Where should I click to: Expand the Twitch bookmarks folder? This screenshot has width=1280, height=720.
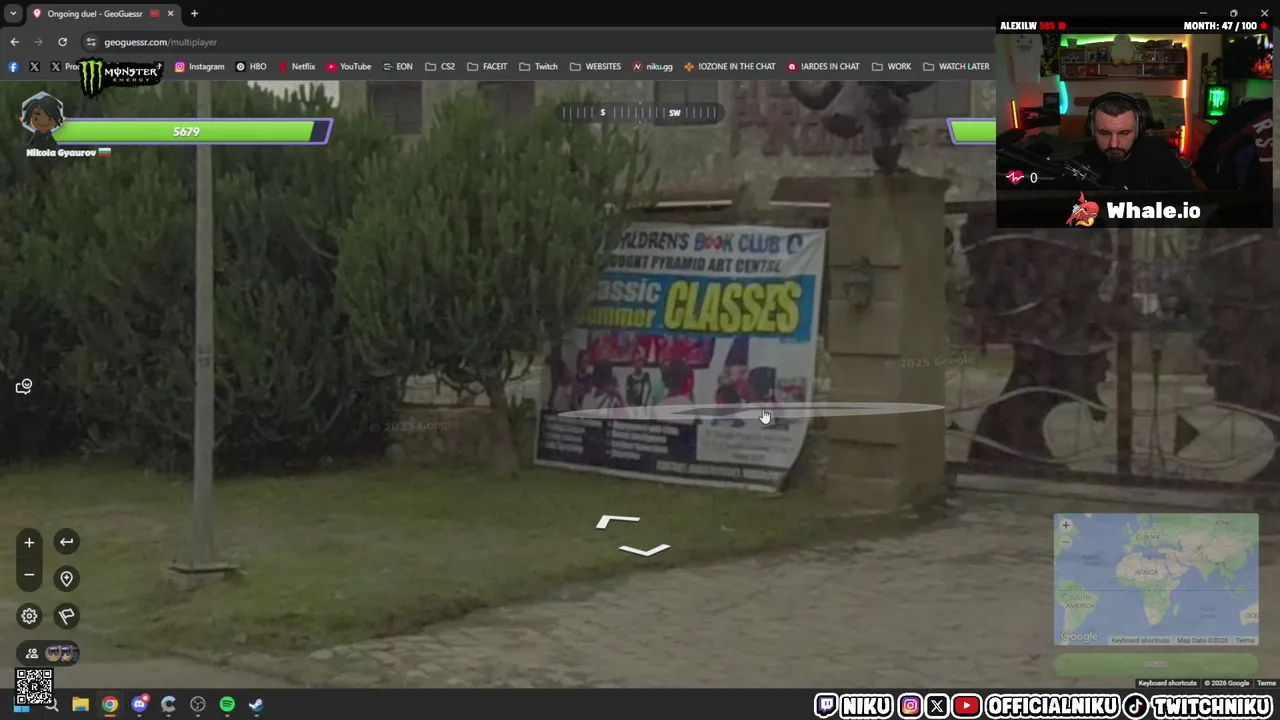click(x=538, y=66)
